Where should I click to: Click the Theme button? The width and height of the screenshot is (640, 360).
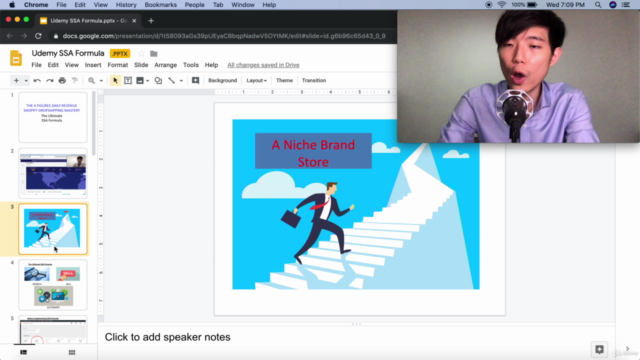click(x=284, y=80)
